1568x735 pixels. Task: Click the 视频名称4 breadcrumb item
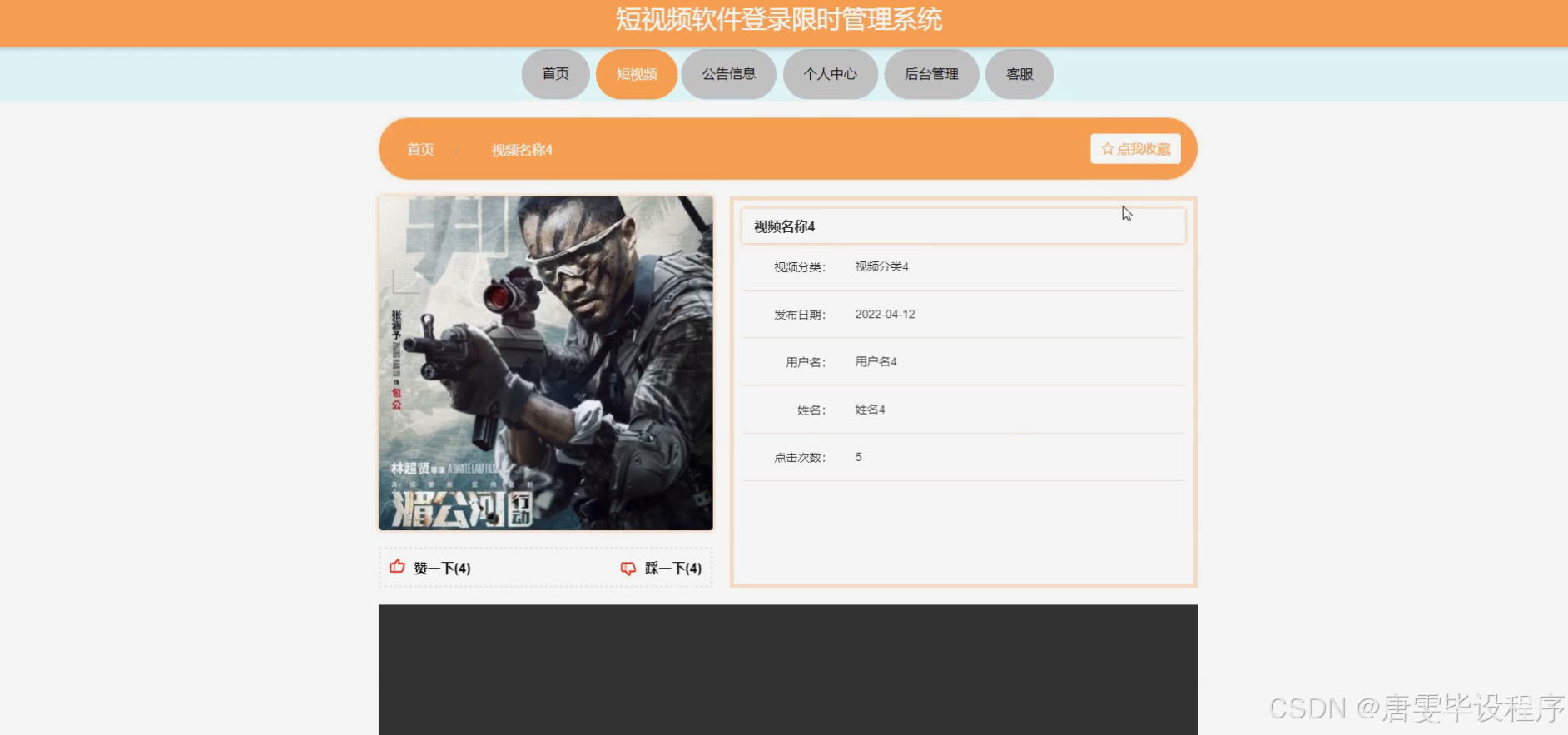pos(522,150)
